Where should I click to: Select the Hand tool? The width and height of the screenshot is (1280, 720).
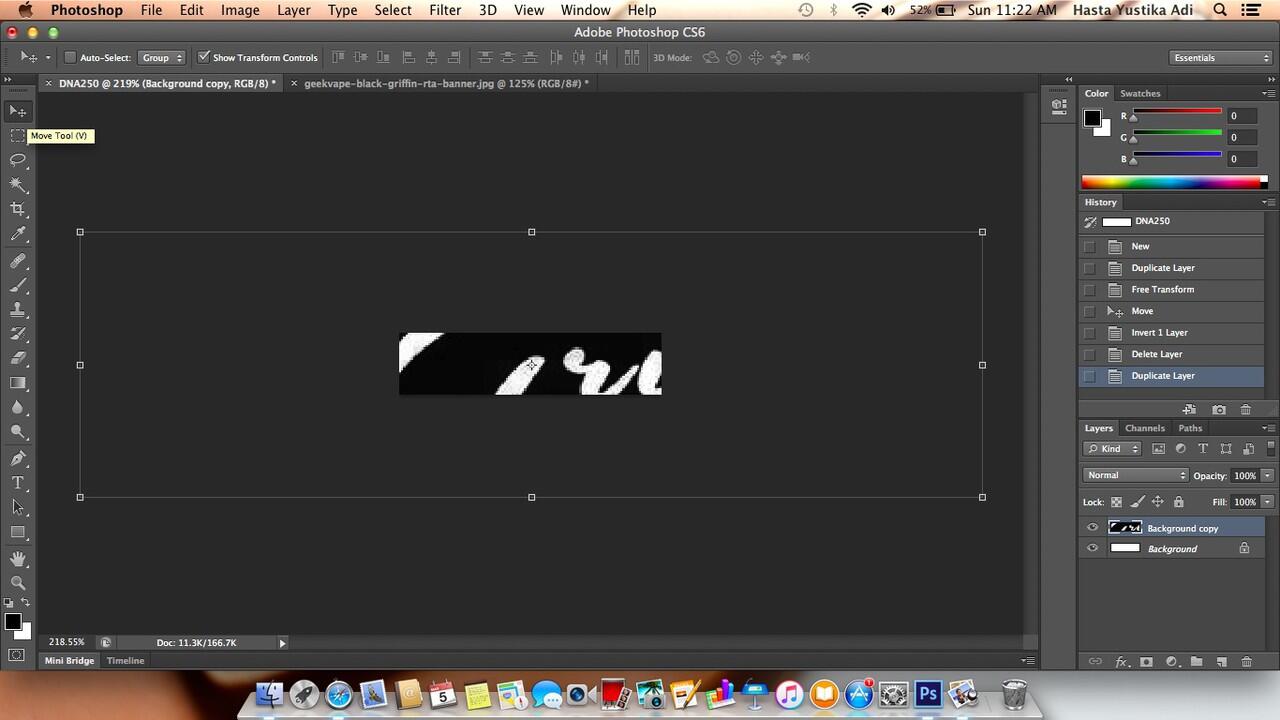tap(18, 558)
